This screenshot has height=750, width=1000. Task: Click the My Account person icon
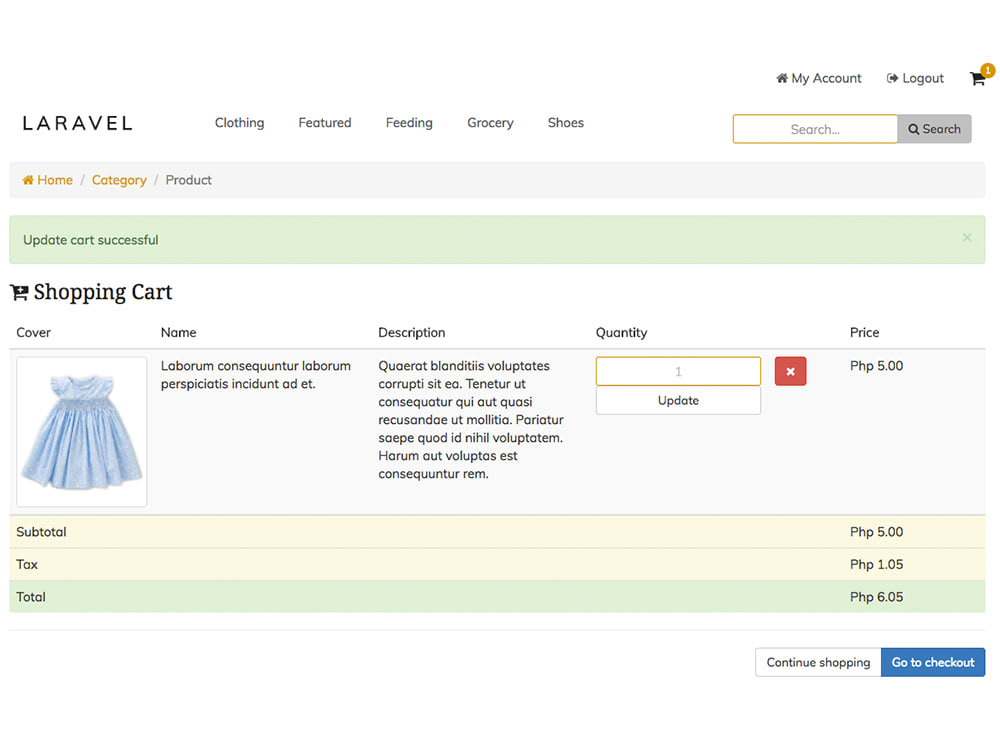click(781, 78)
